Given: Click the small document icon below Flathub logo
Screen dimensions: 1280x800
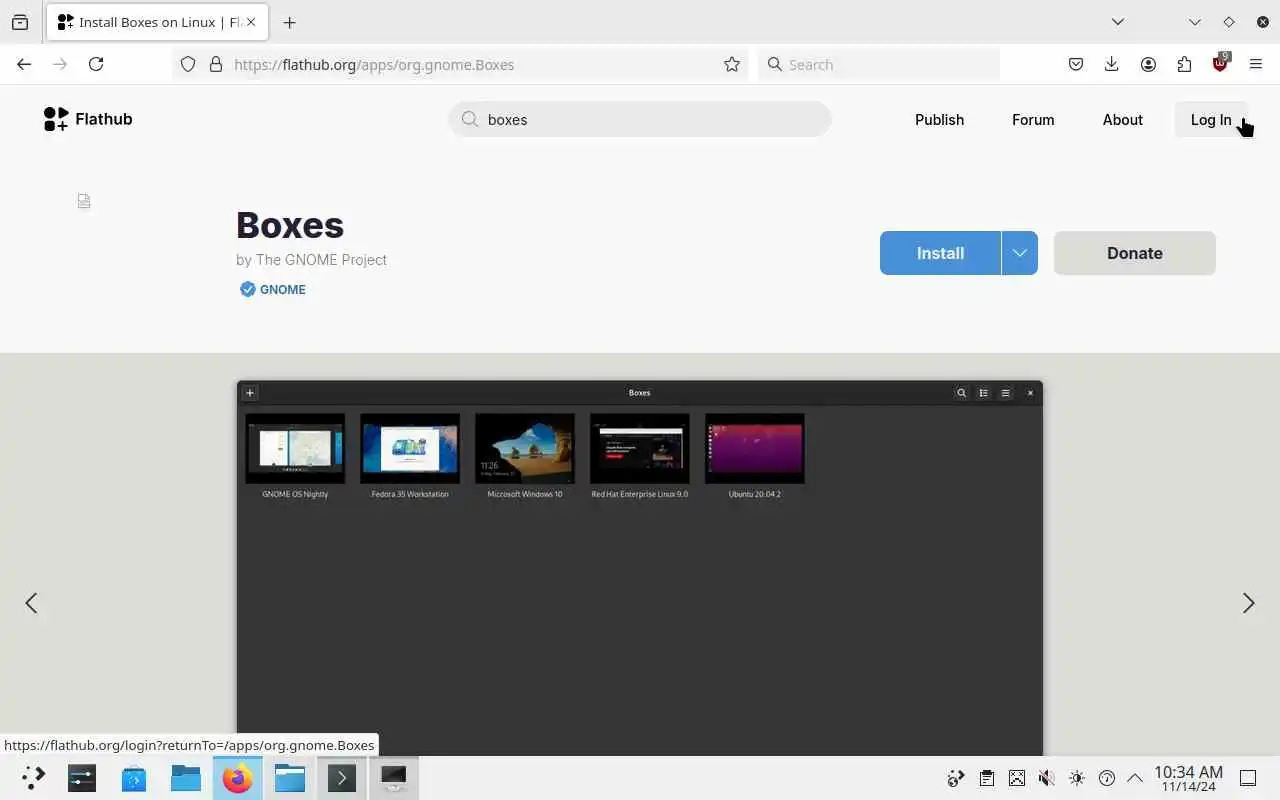Looking at the screenshot, I should tap(84, 201).
